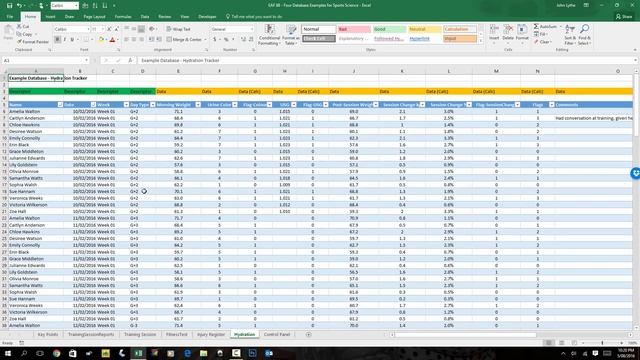
Task: Open the General number format dropdown
Action: (x=251, y=29)
